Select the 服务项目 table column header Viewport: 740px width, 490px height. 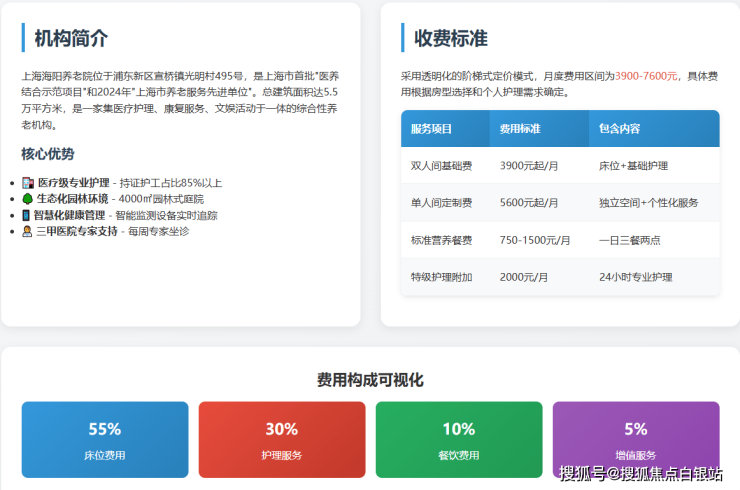tap(432, 129)
